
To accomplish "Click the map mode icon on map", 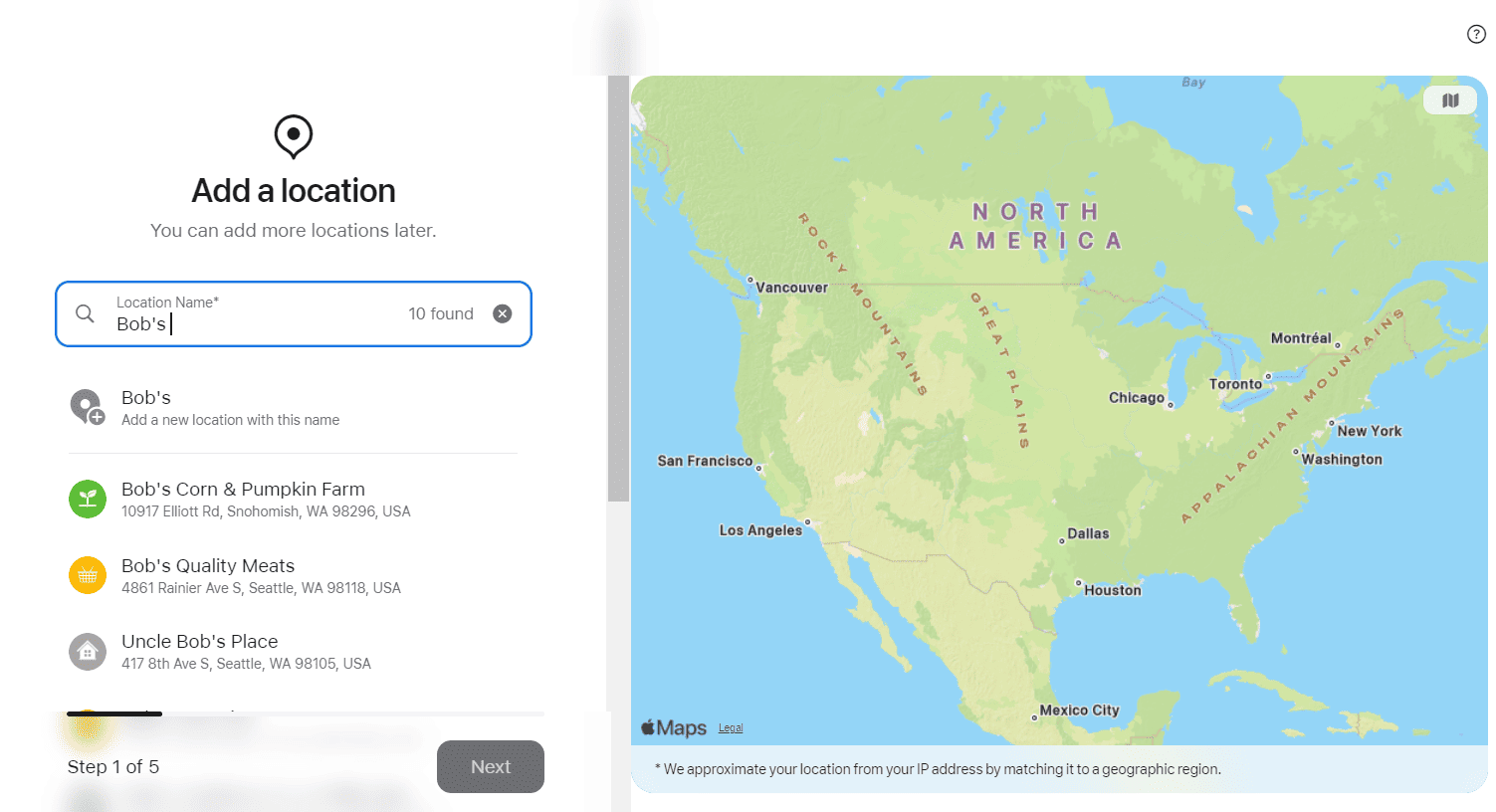I will 1450,101.
